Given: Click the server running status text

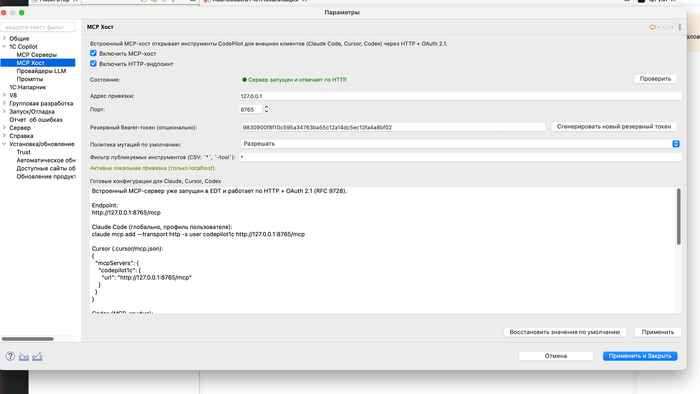Looking at the screenshot, I should click(298, 79).
